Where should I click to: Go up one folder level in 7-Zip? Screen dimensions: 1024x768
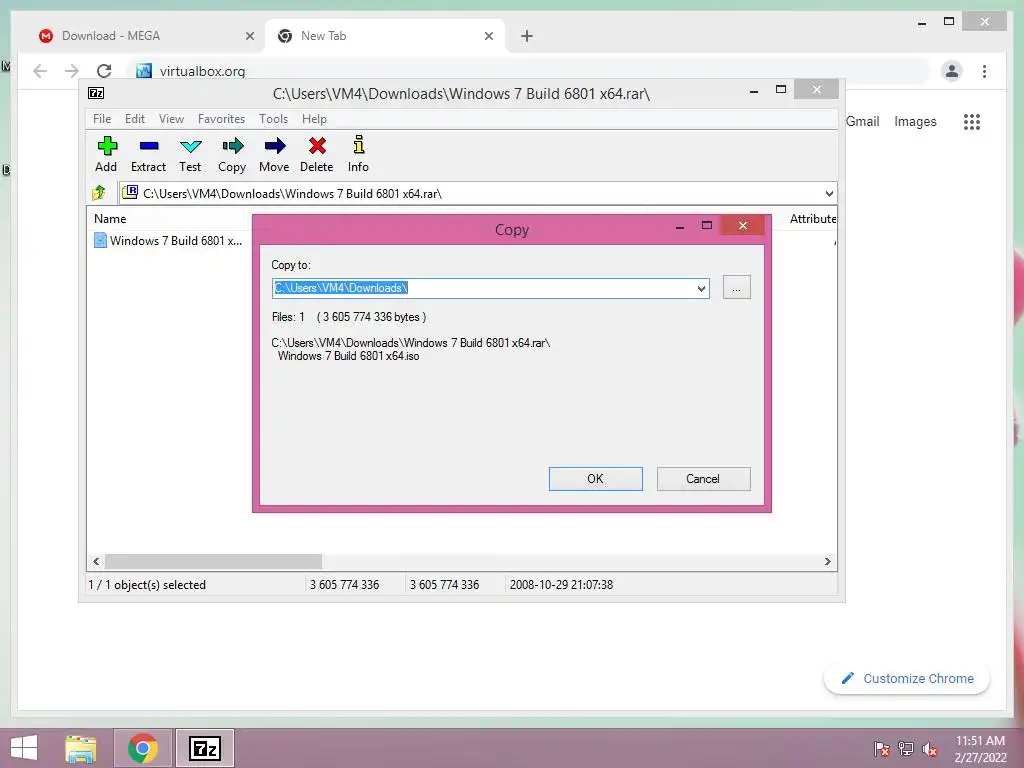99,193
